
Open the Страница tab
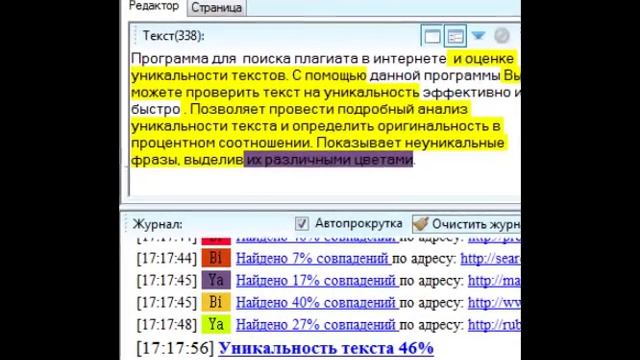[217, 8]
